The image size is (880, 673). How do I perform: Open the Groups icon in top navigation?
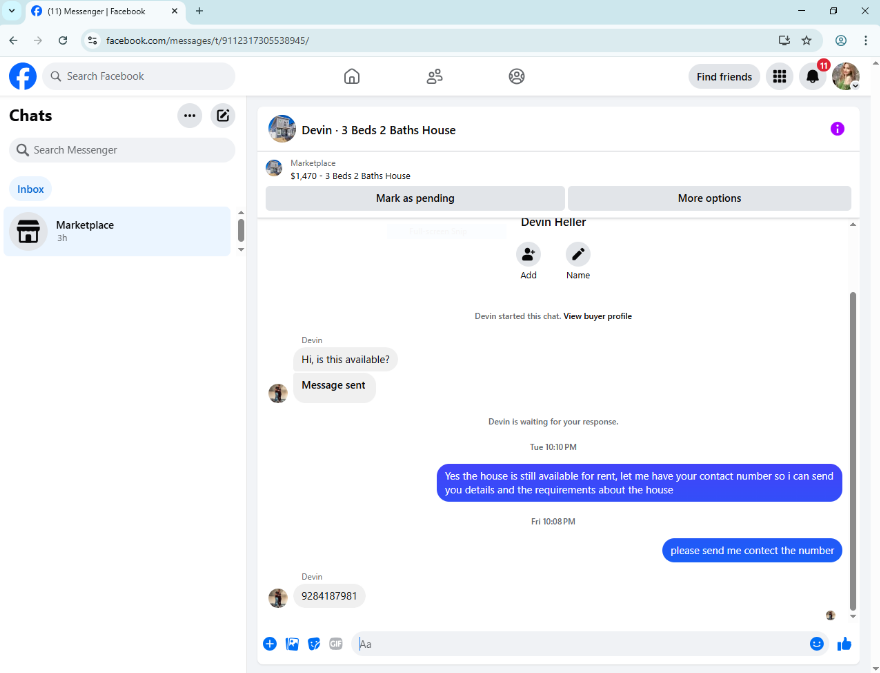tap(517, 76)
